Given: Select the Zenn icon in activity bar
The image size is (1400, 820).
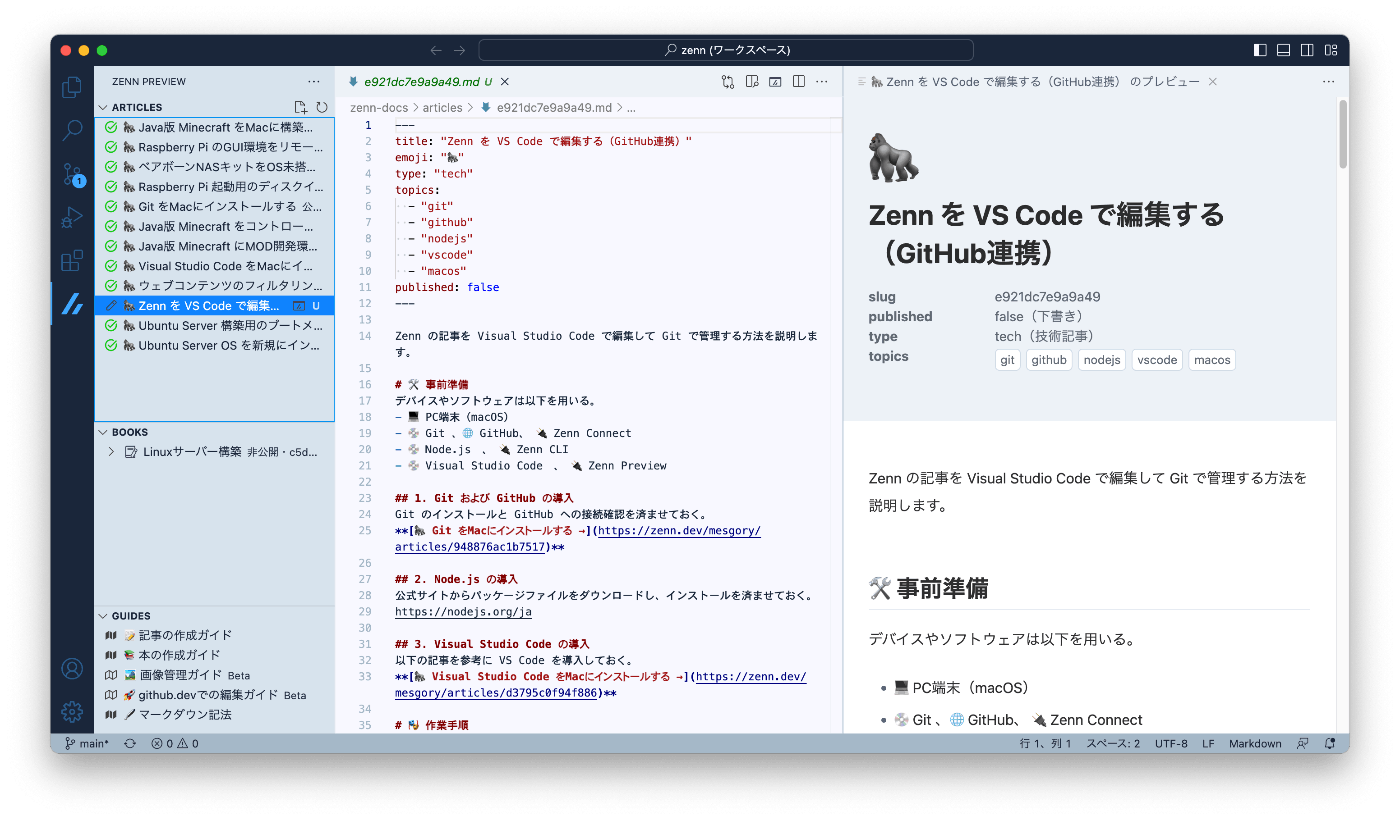Looking at the screenshot, I should (72, 304).
